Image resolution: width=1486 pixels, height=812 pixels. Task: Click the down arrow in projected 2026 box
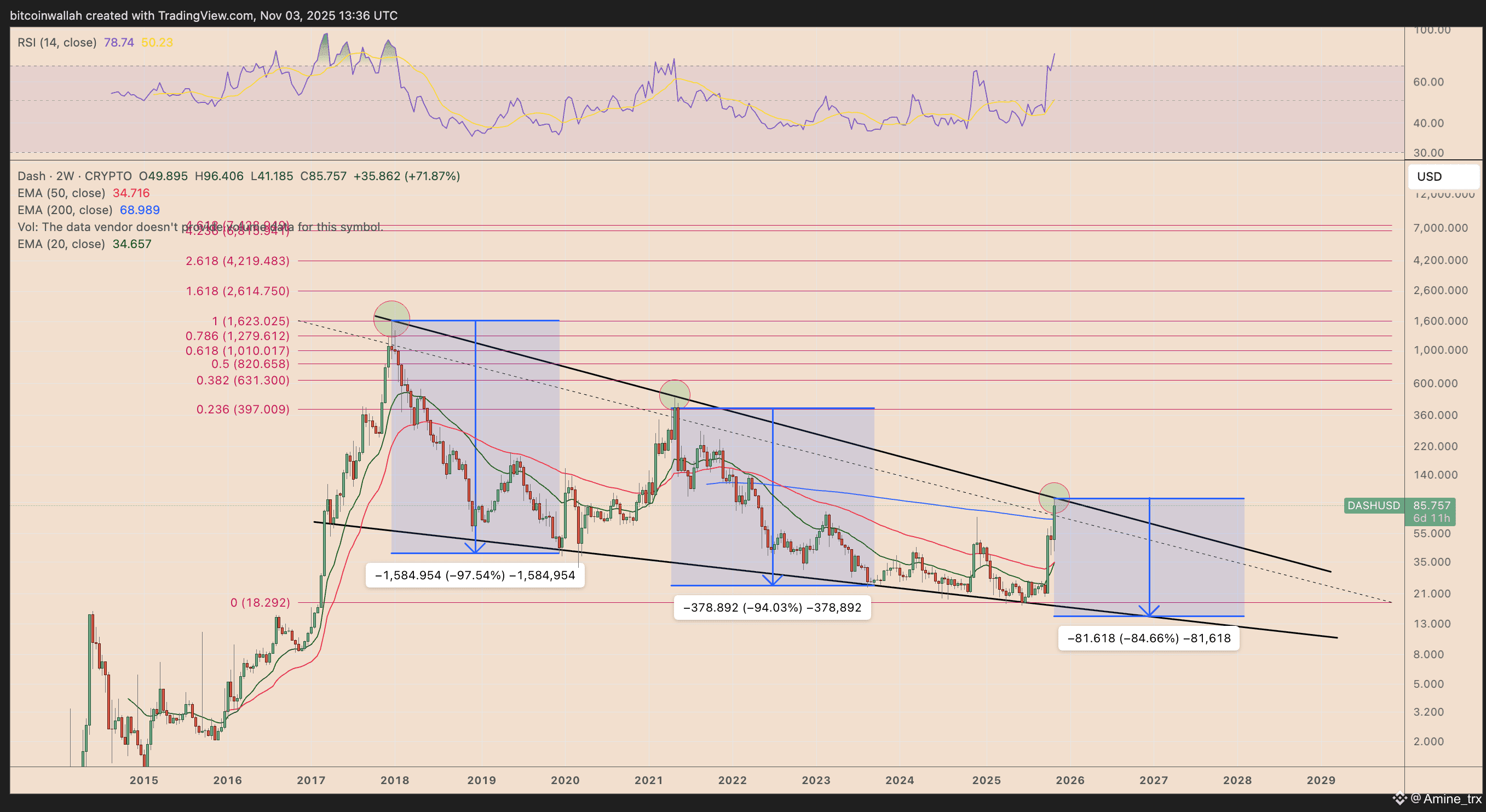[1150, 609]
